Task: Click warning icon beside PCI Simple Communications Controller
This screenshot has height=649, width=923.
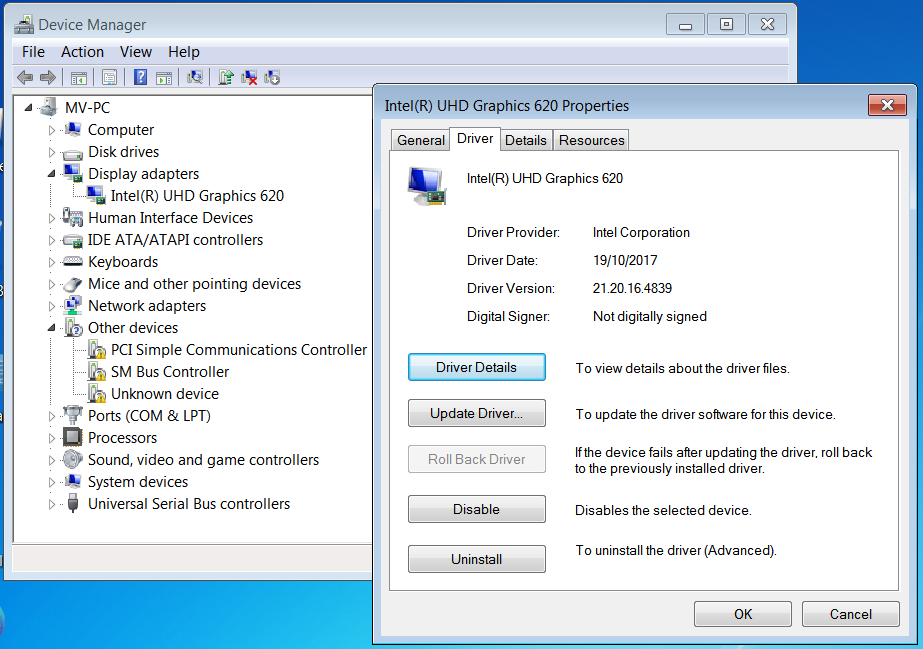Action: click(97, 350)
